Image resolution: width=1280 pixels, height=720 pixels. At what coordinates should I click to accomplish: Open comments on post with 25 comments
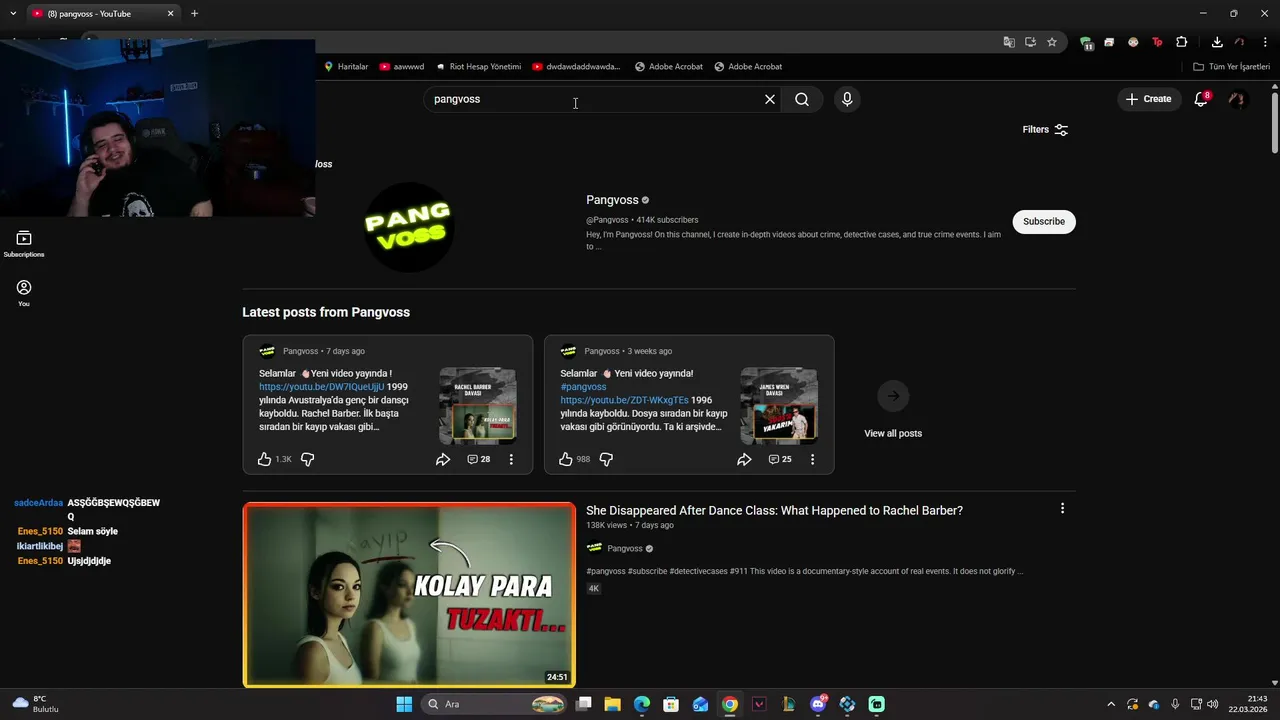[x=780, y=459]
